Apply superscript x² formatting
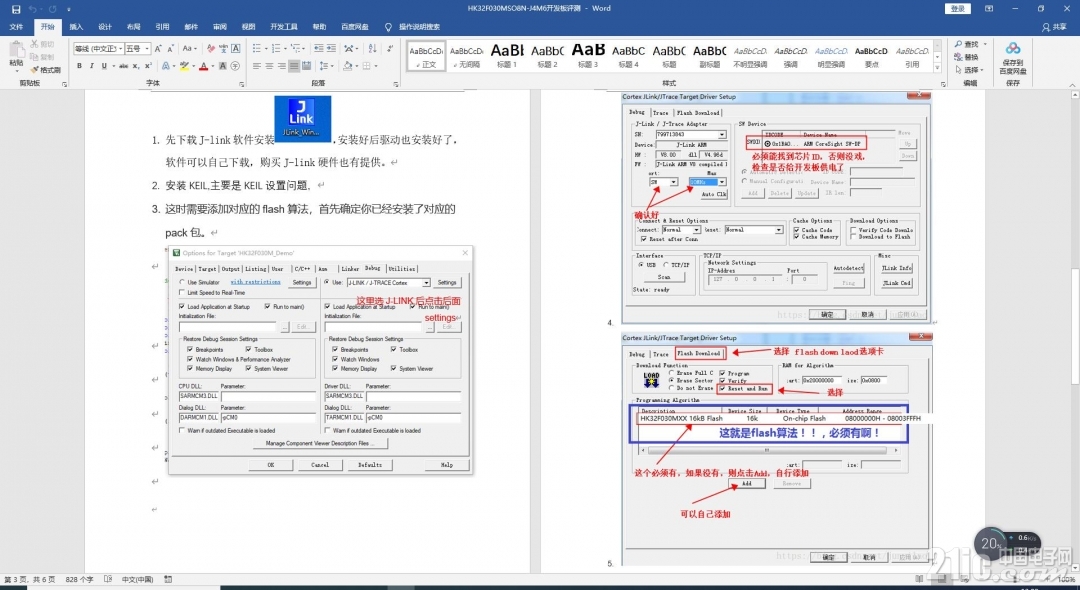 (148, 66)
